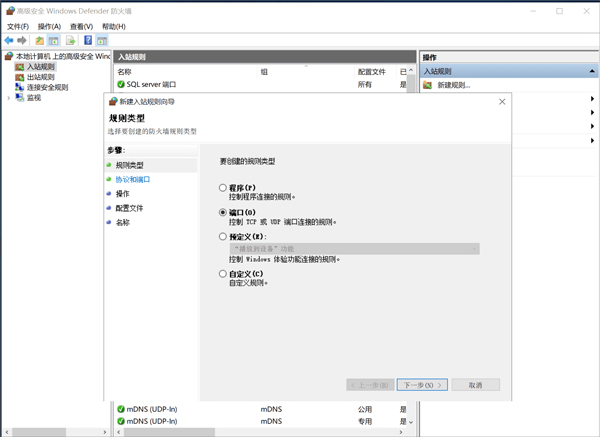This screenshot has width=600, height=437.
Task: Select the 程序(P) radio button
Action: point(223,188)
